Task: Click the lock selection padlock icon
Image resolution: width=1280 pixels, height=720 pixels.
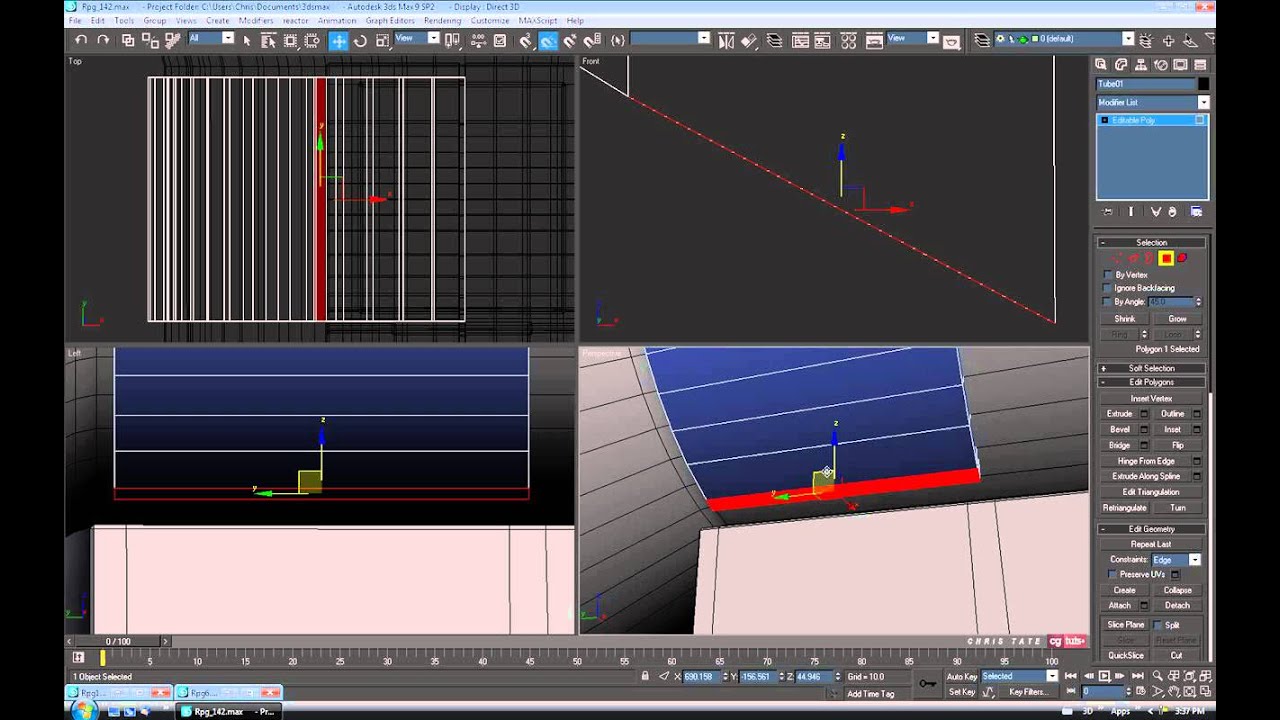Action: point(645,676)
